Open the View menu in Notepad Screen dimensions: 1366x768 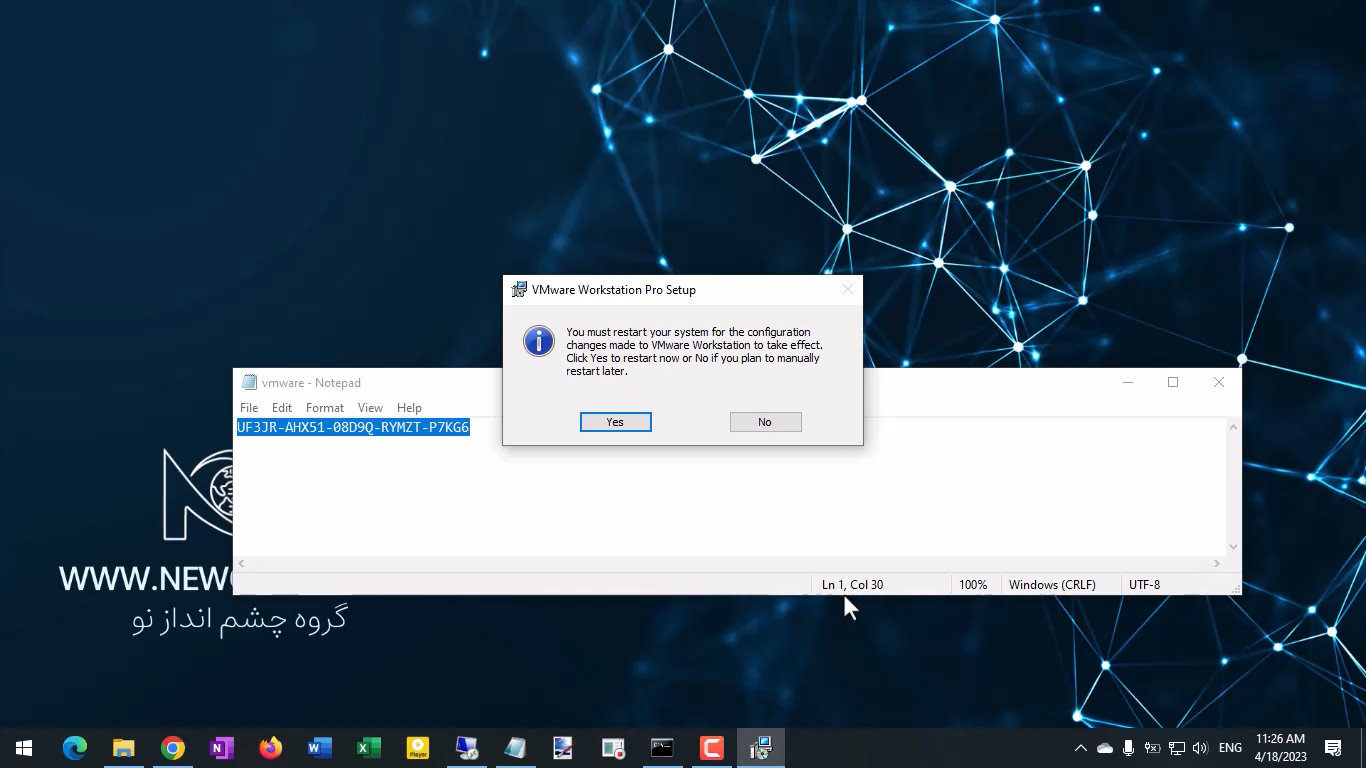click(x=370, y=408)
